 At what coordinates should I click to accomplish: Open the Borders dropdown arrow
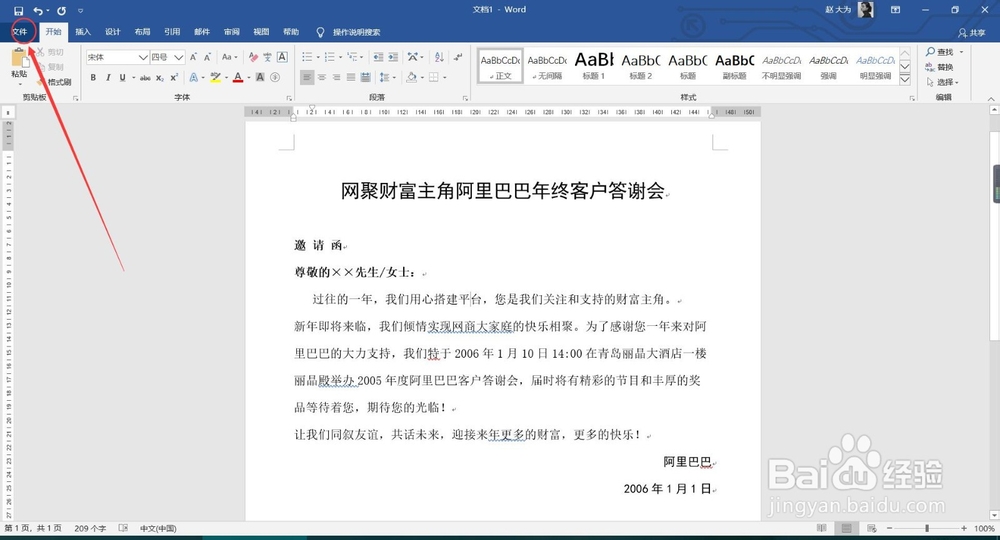coord(445,78)
